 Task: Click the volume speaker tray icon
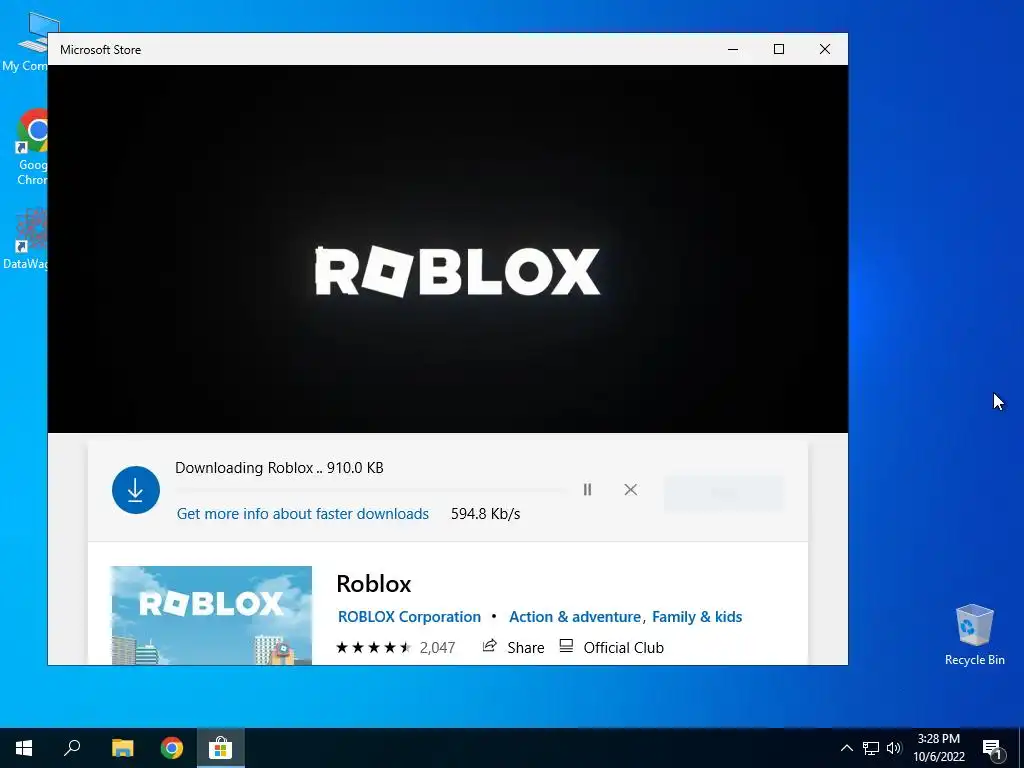click(x=894, y=748)
